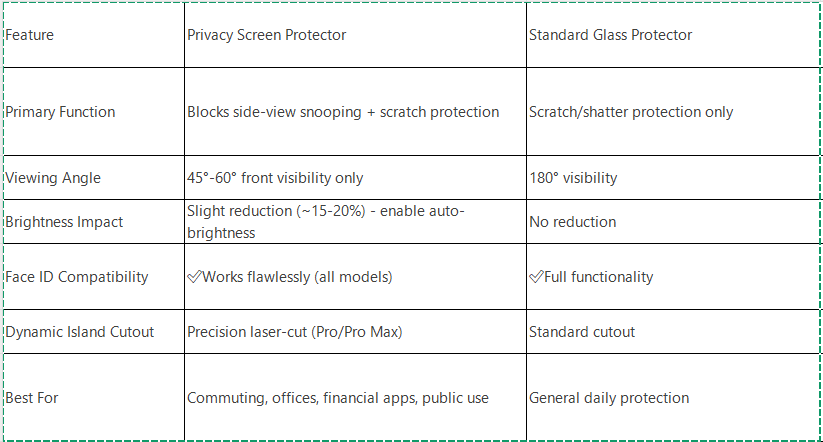Click checkmark beside Works flawlessly
Viewport: 823px width, 442px height.
click(x=195, y=277)
